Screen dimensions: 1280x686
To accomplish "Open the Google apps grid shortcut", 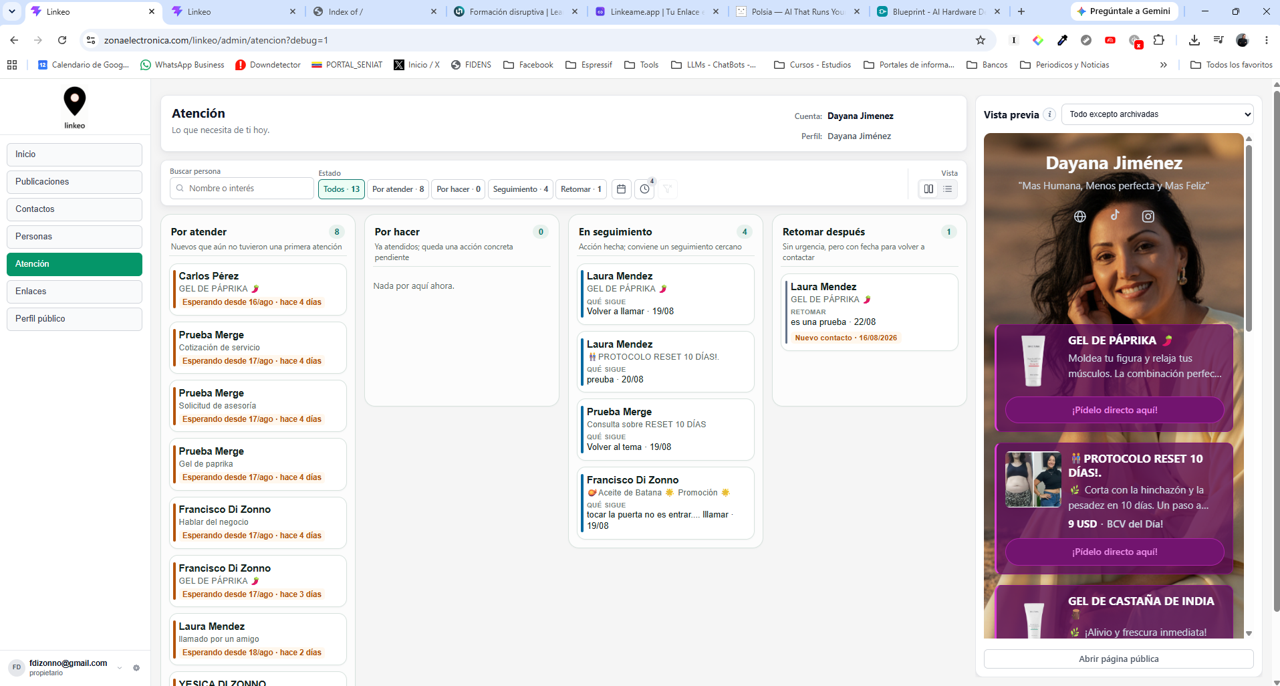I will pos(12,65).
